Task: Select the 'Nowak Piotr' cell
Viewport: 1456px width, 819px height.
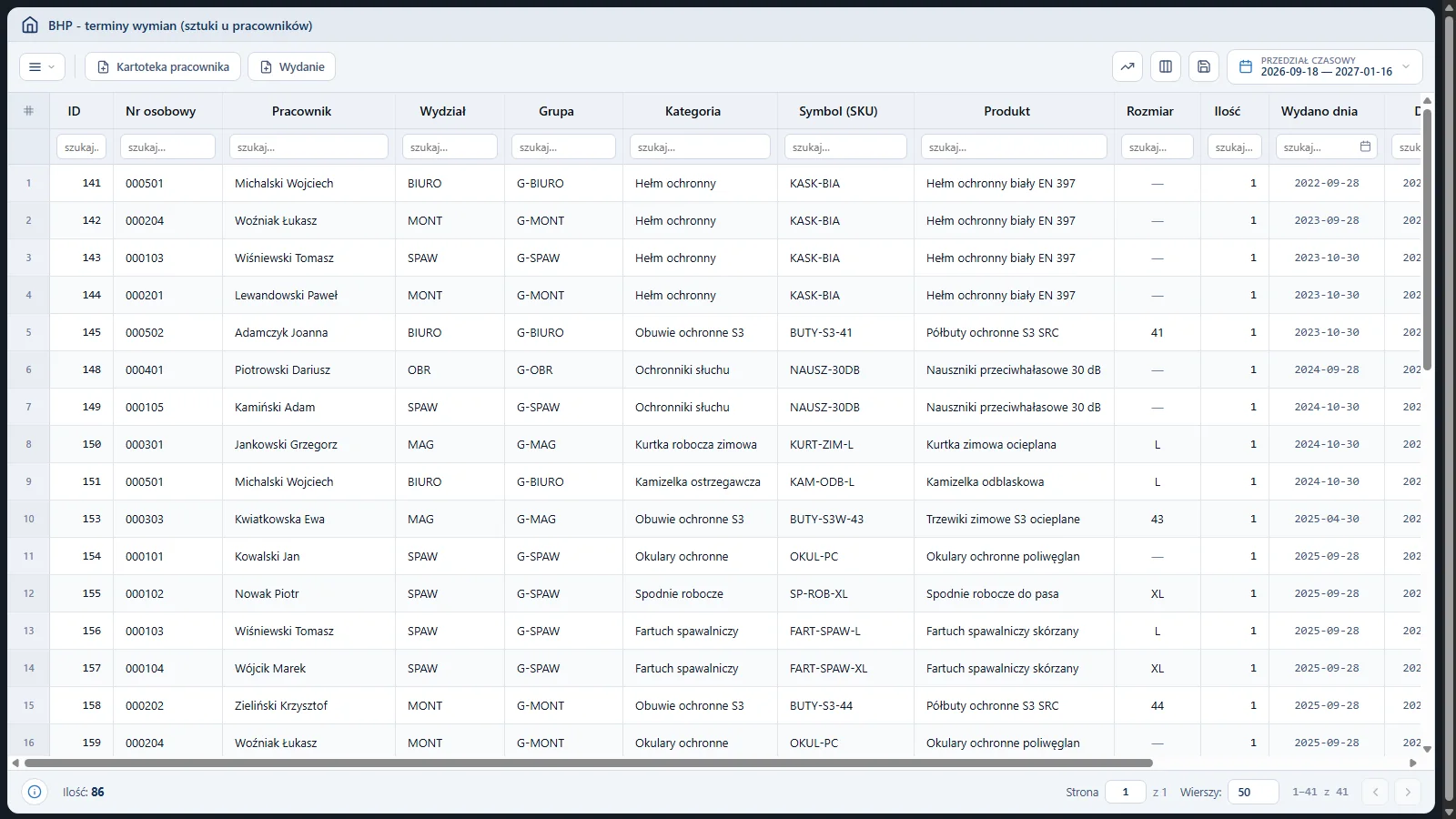Action: pyautogui.click(x=309, y=593)
